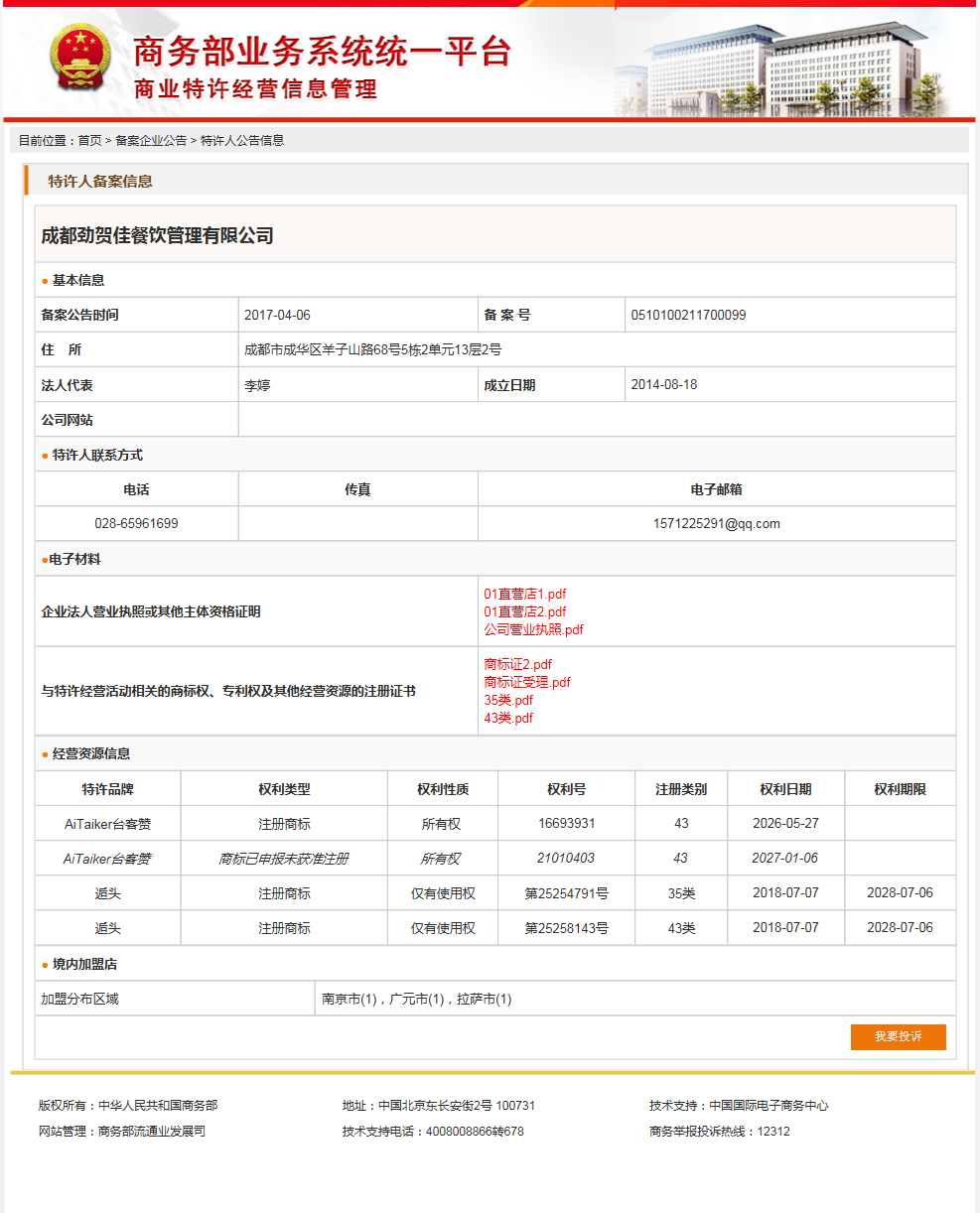The height and width of the screenshot is (1213, 980).
Task: Click the 加盟分布区域 label
Action: point(79,999)
